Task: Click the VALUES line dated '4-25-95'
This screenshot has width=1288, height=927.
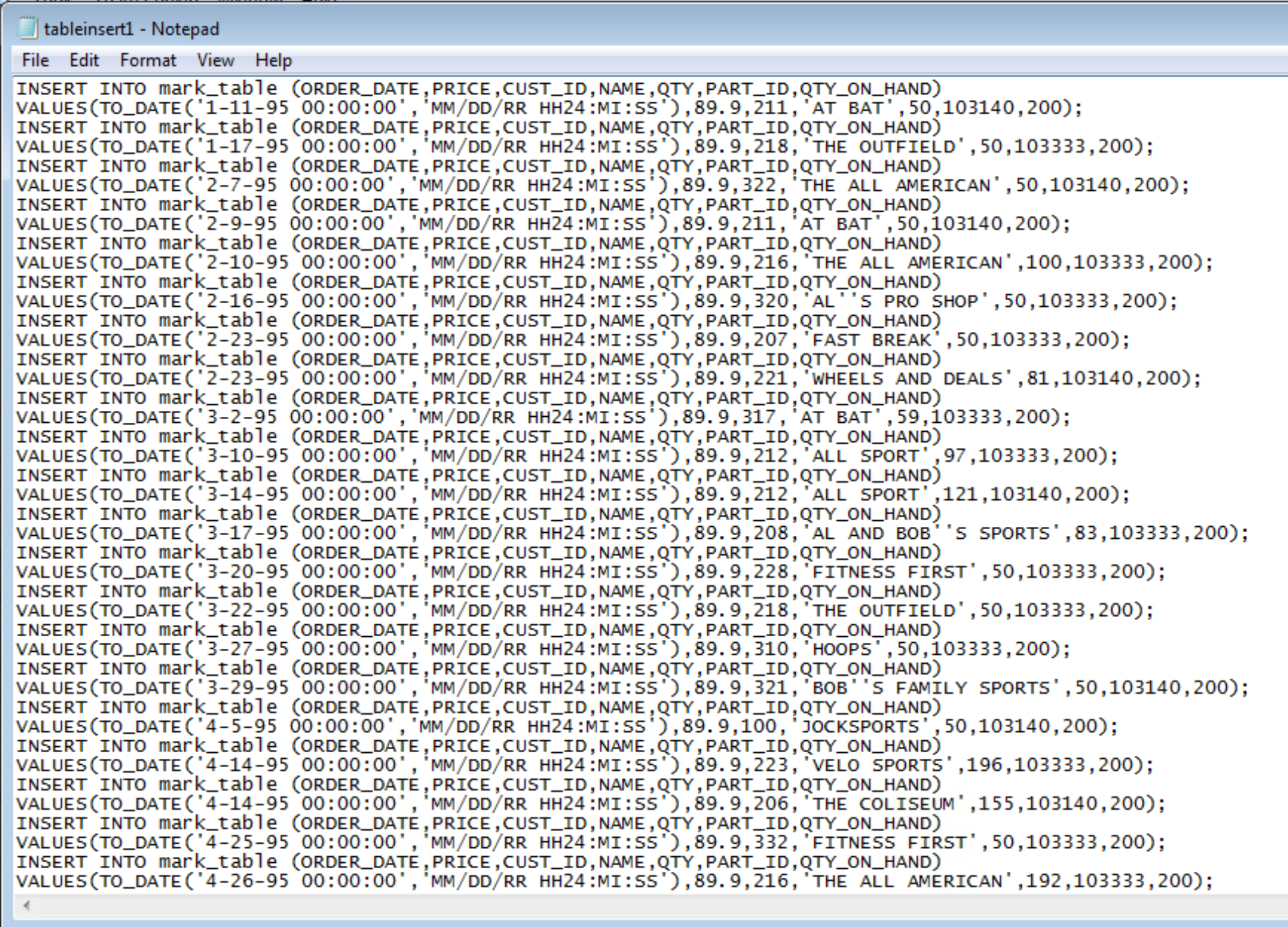Action: (x=590, y=843)
